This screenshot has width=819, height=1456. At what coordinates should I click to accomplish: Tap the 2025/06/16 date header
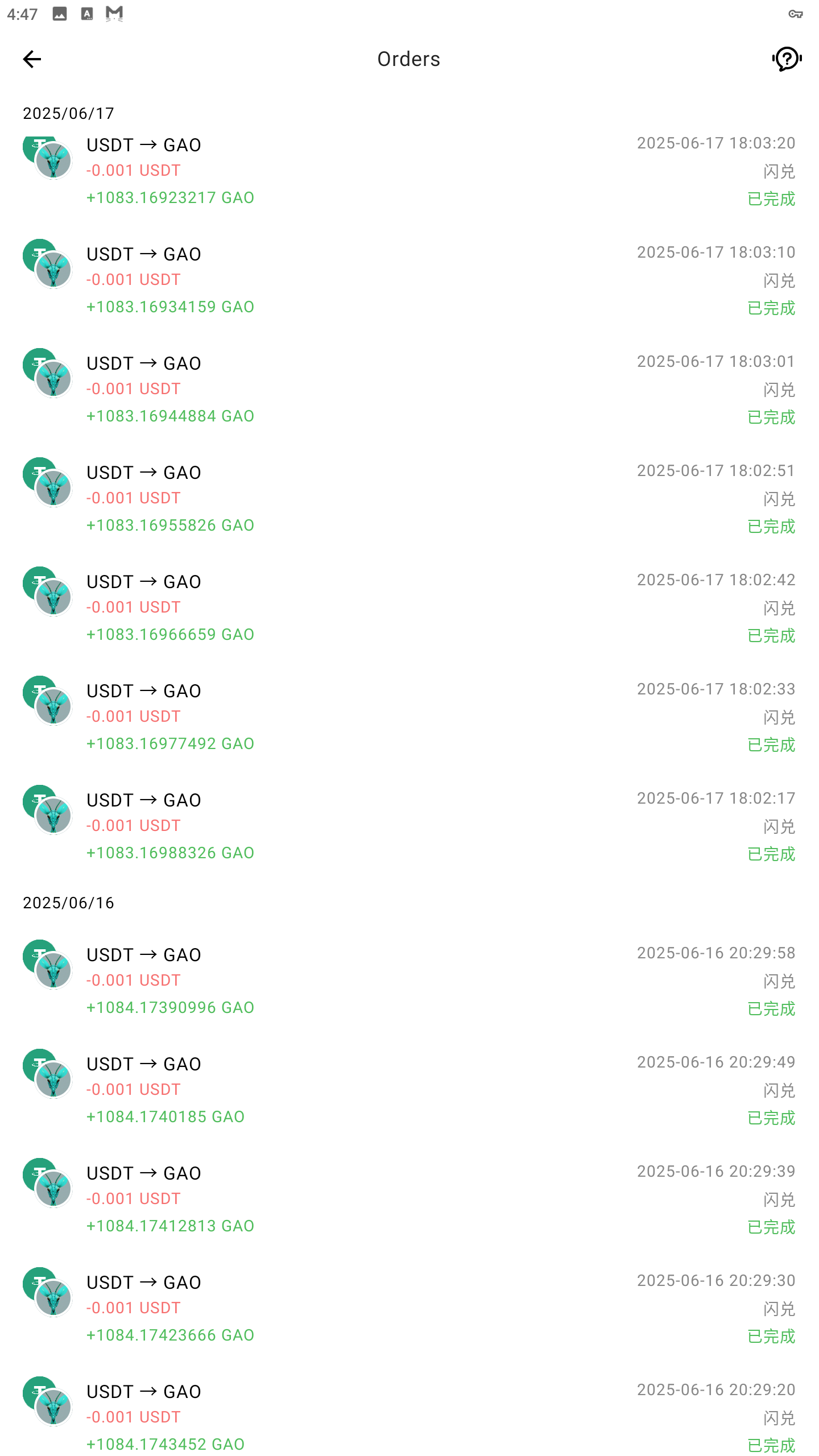point(68,903)
